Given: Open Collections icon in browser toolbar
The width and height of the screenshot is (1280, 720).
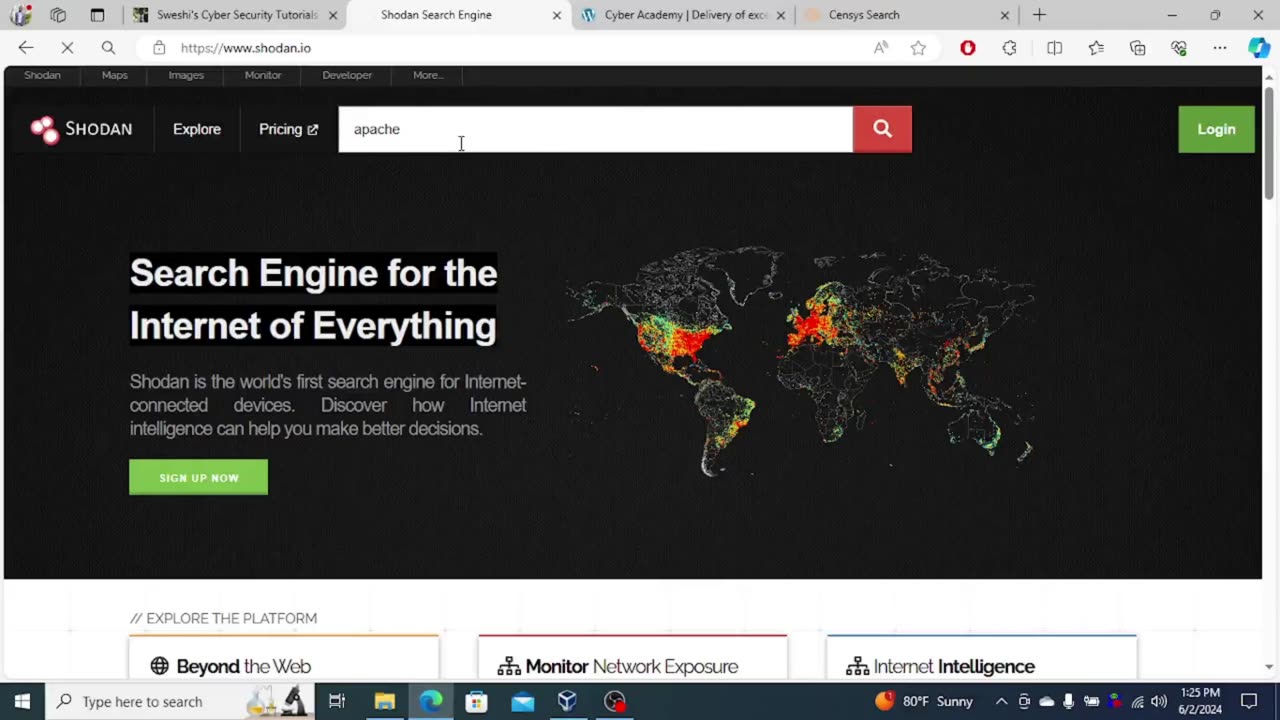Looking at the screenshot, I should click(x=1138, y=48).
